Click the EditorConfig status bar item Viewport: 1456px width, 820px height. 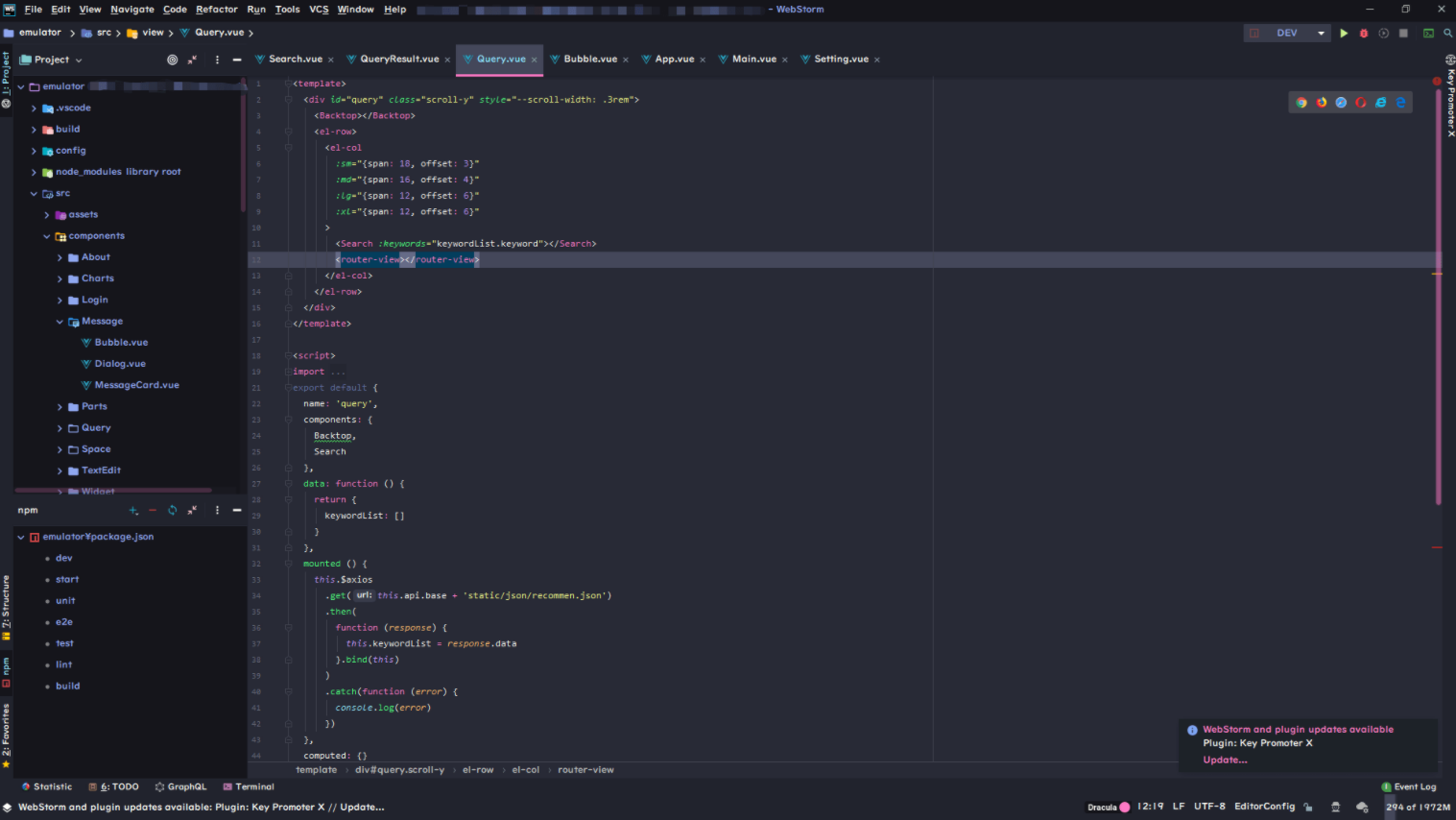1264,808
